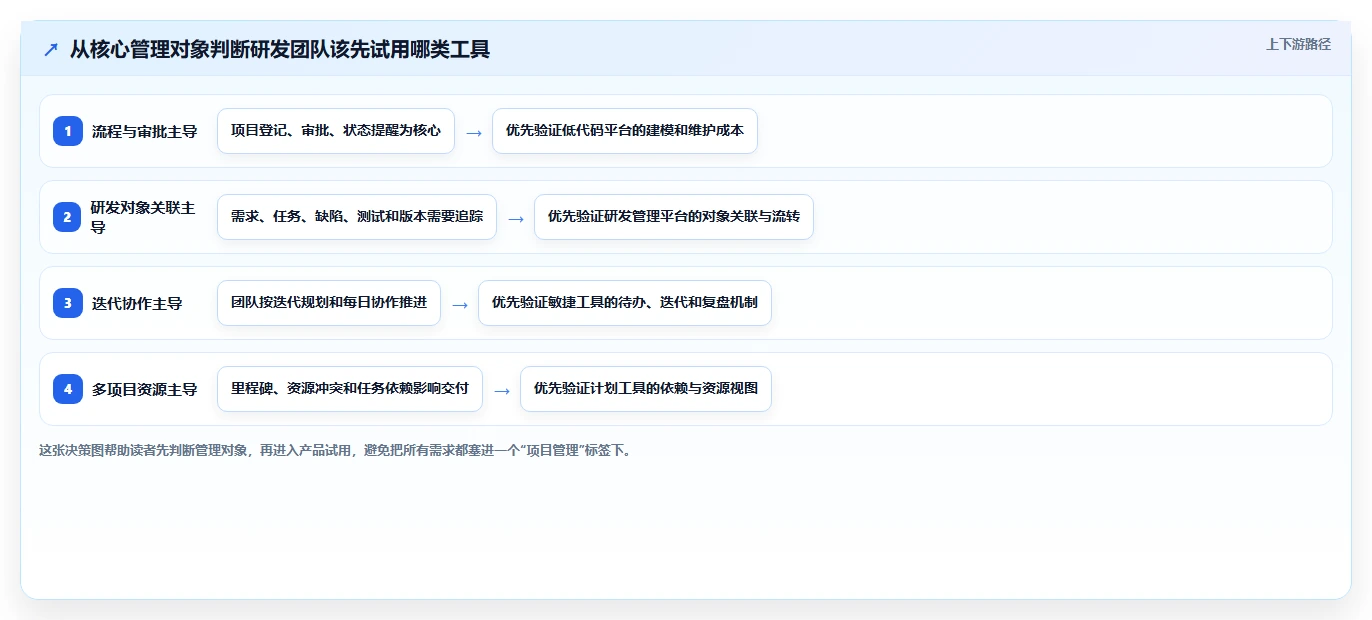Screen dimensions: 1372x620
Task: Click the 优先验证计划工具的依赖与资源视图 box
Action: [646, 389]
